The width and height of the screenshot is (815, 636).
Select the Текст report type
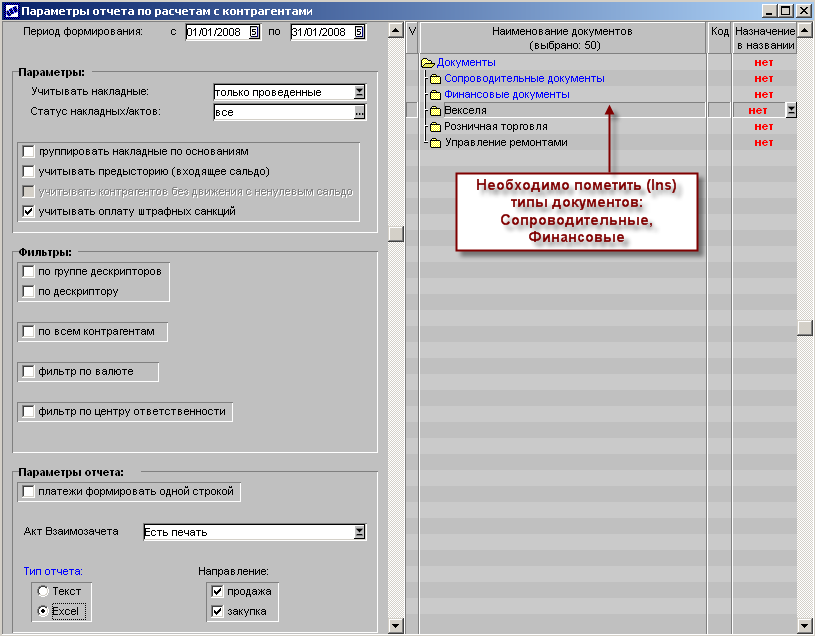(x=43, y=591)
